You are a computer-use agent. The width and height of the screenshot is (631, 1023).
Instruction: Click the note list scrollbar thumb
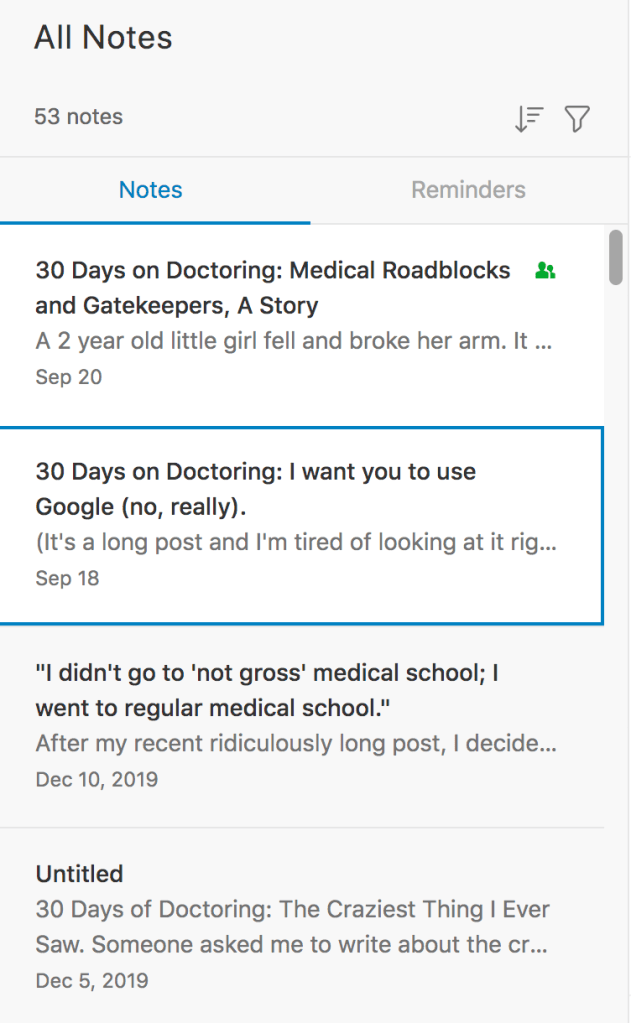pyautogui.click(x=616, y=257)
